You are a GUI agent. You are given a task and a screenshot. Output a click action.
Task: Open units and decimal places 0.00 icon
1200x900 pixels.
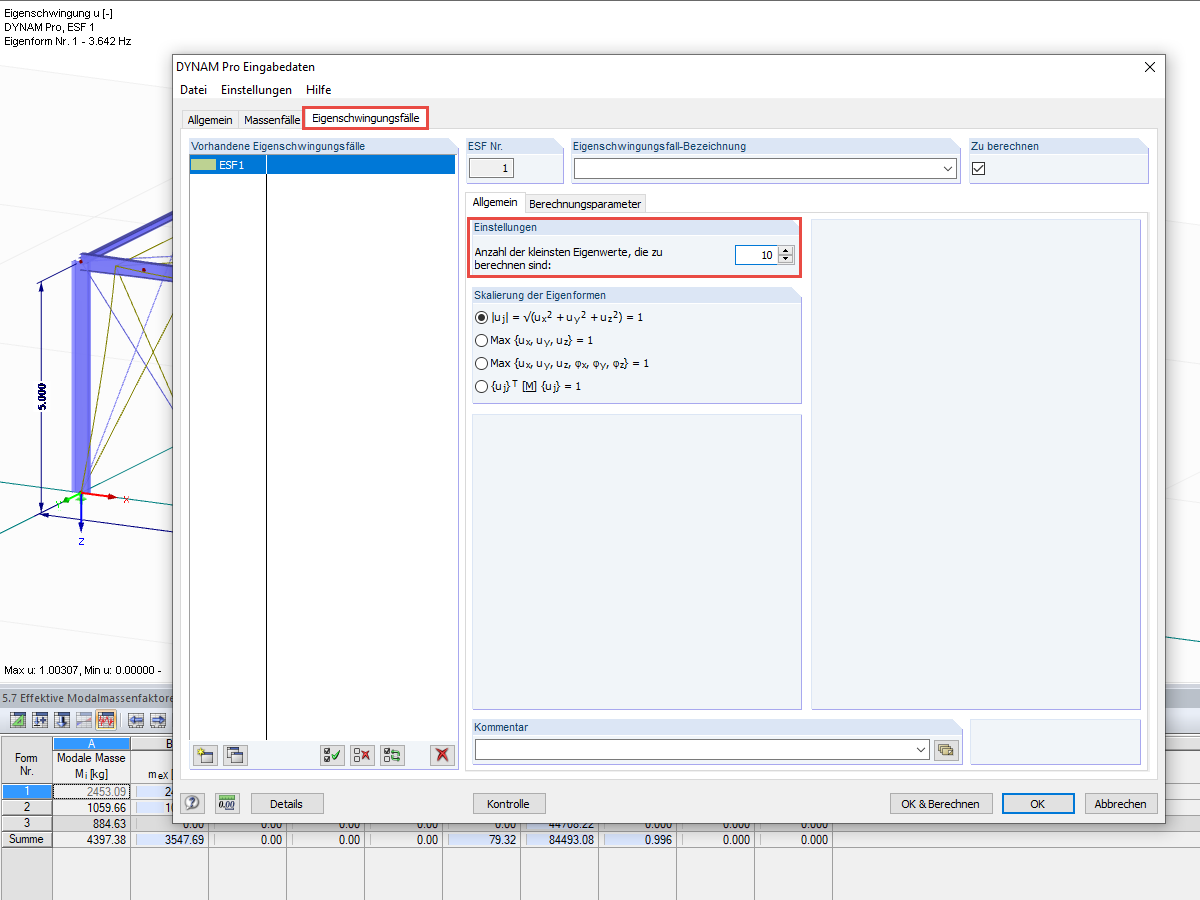pos(227,803)
